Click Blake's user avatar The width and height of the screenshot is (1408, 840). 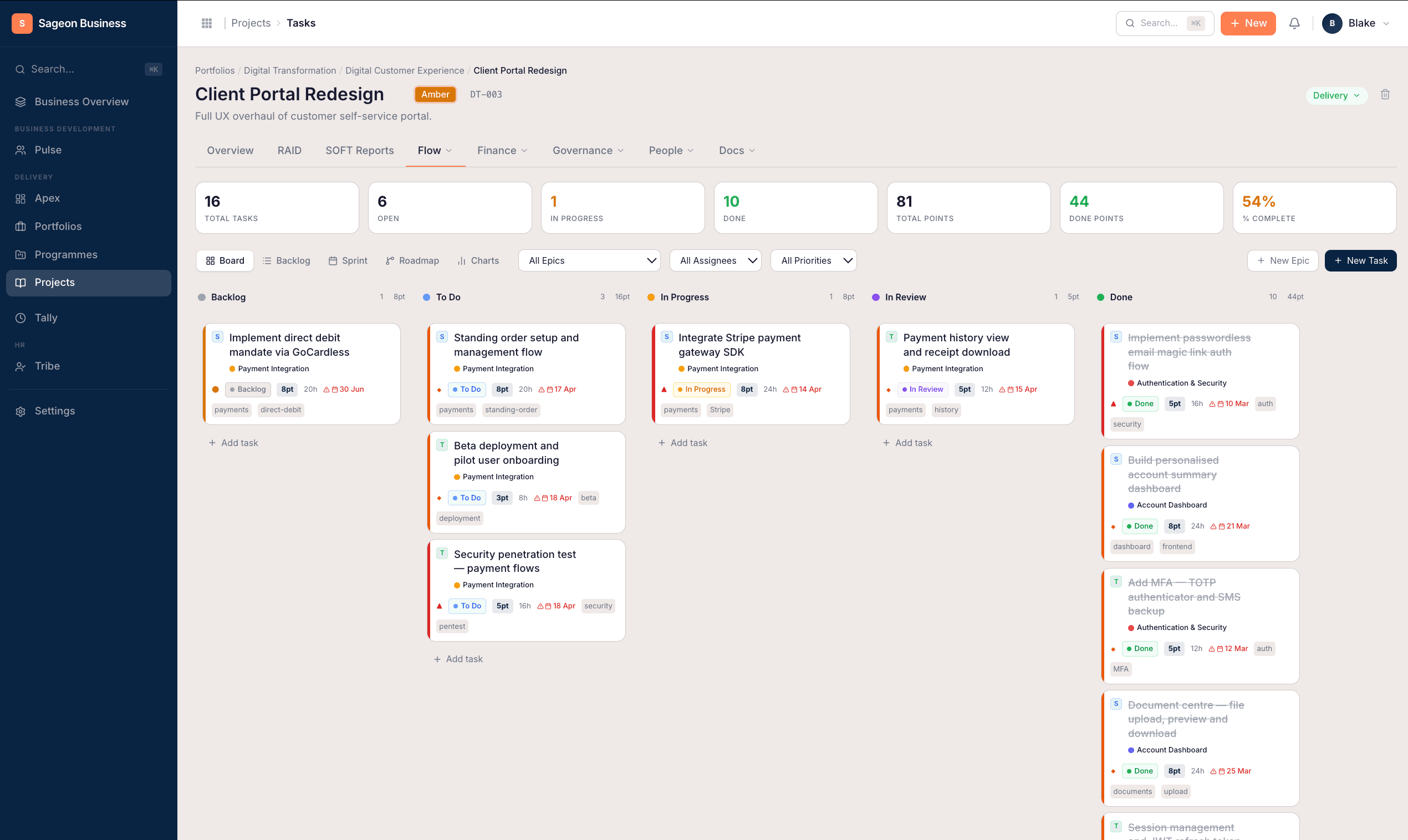coord(1332,23)
